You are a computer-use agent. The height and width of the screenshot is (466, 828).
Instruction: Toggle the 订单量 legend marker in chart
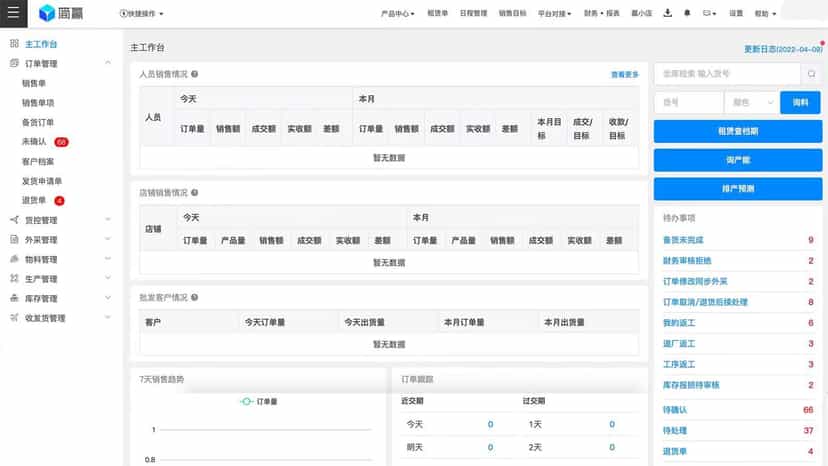pyautogui.click(x=246, y=402)
